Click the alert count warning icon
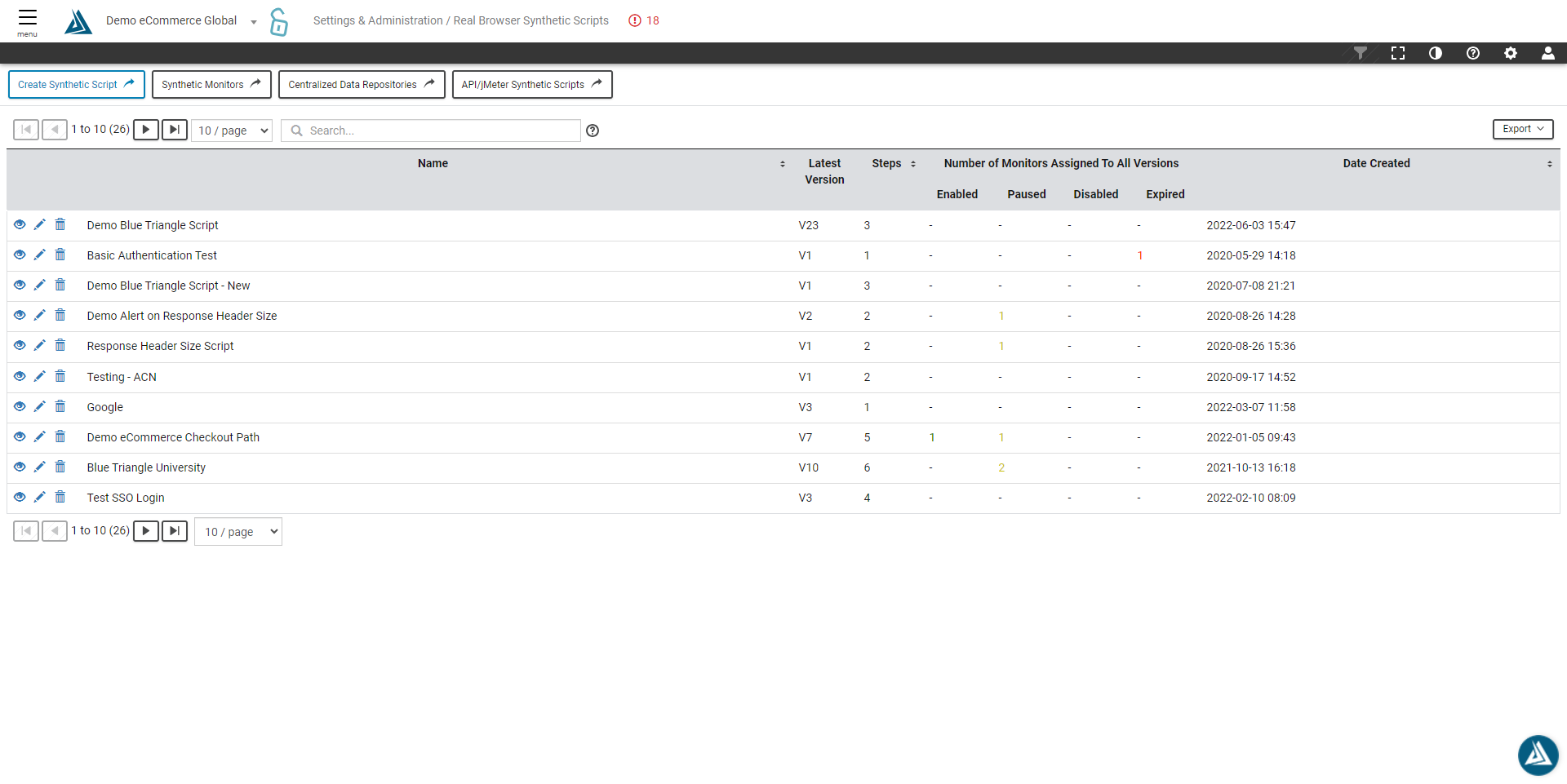This screenshot has height=784, width=1567. click(635, 20)
